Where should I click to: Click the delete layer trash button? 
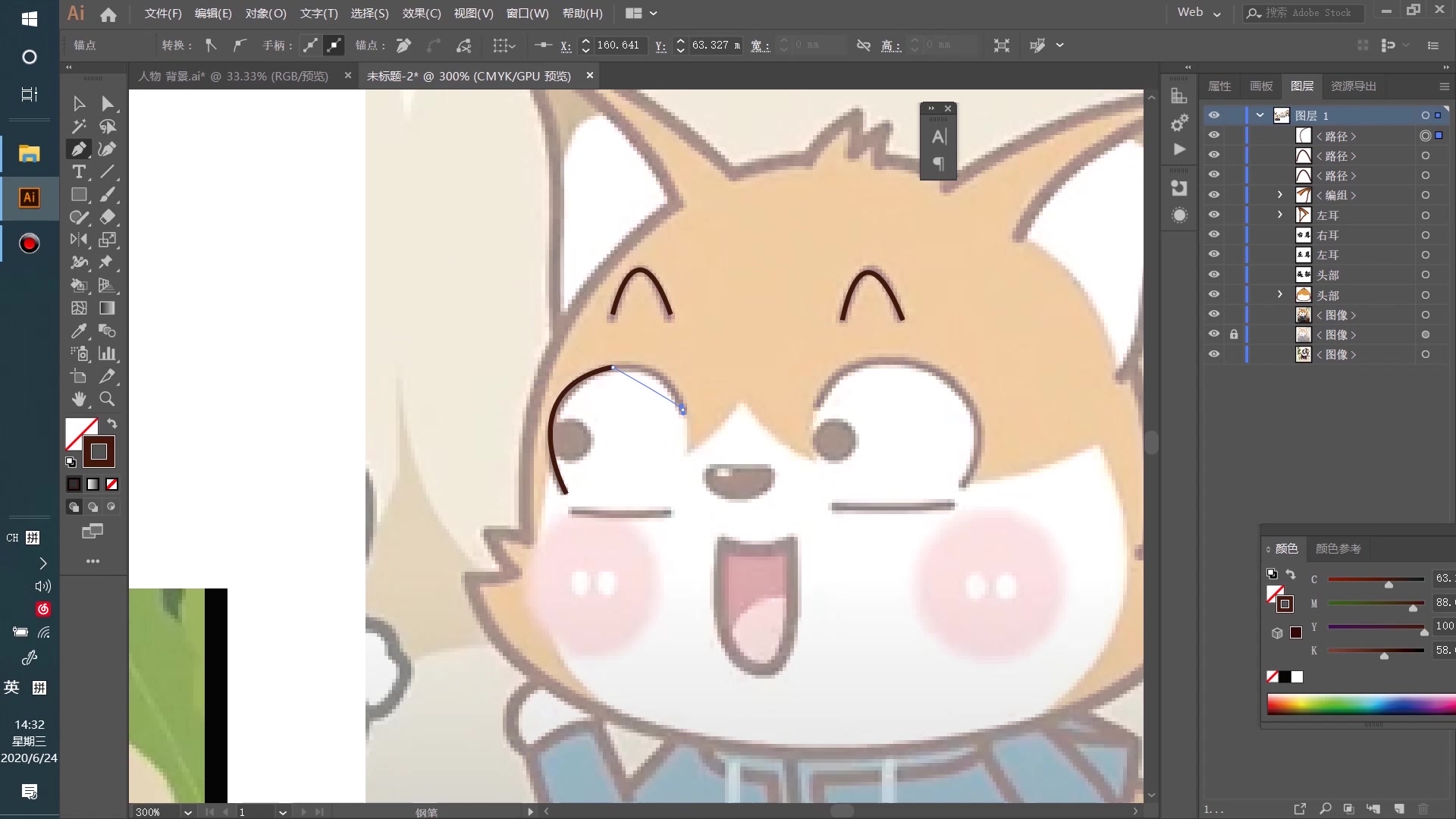(1423, 809)
